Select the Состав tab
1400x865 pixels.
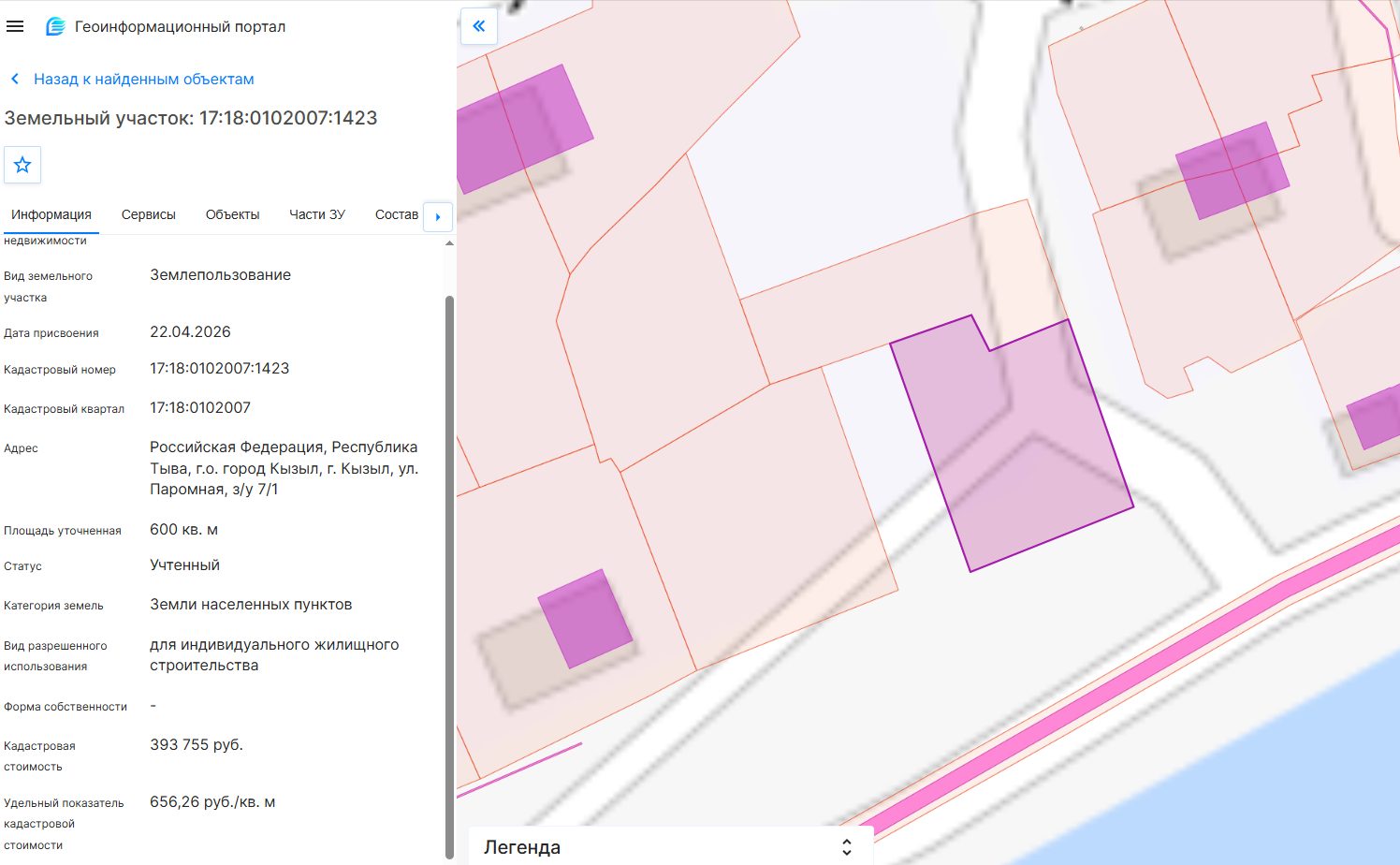pyautogui.click(x=397, y=214)
